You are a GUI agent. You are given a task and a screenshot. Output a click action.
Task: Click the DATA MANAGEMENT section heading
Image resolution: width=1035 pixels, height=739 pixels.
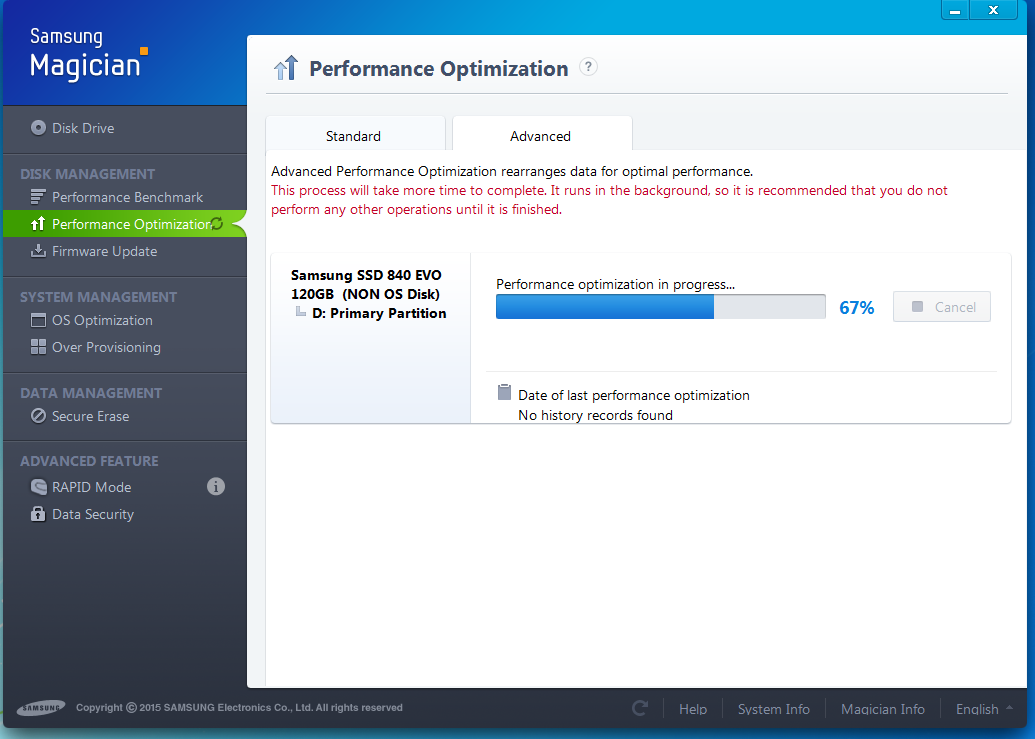[x=90, y=393]
